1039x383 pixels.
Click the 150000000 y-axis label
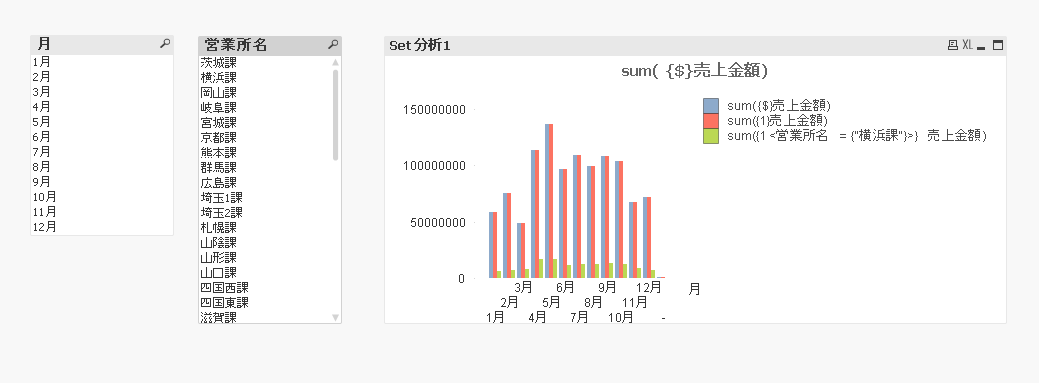434,109
